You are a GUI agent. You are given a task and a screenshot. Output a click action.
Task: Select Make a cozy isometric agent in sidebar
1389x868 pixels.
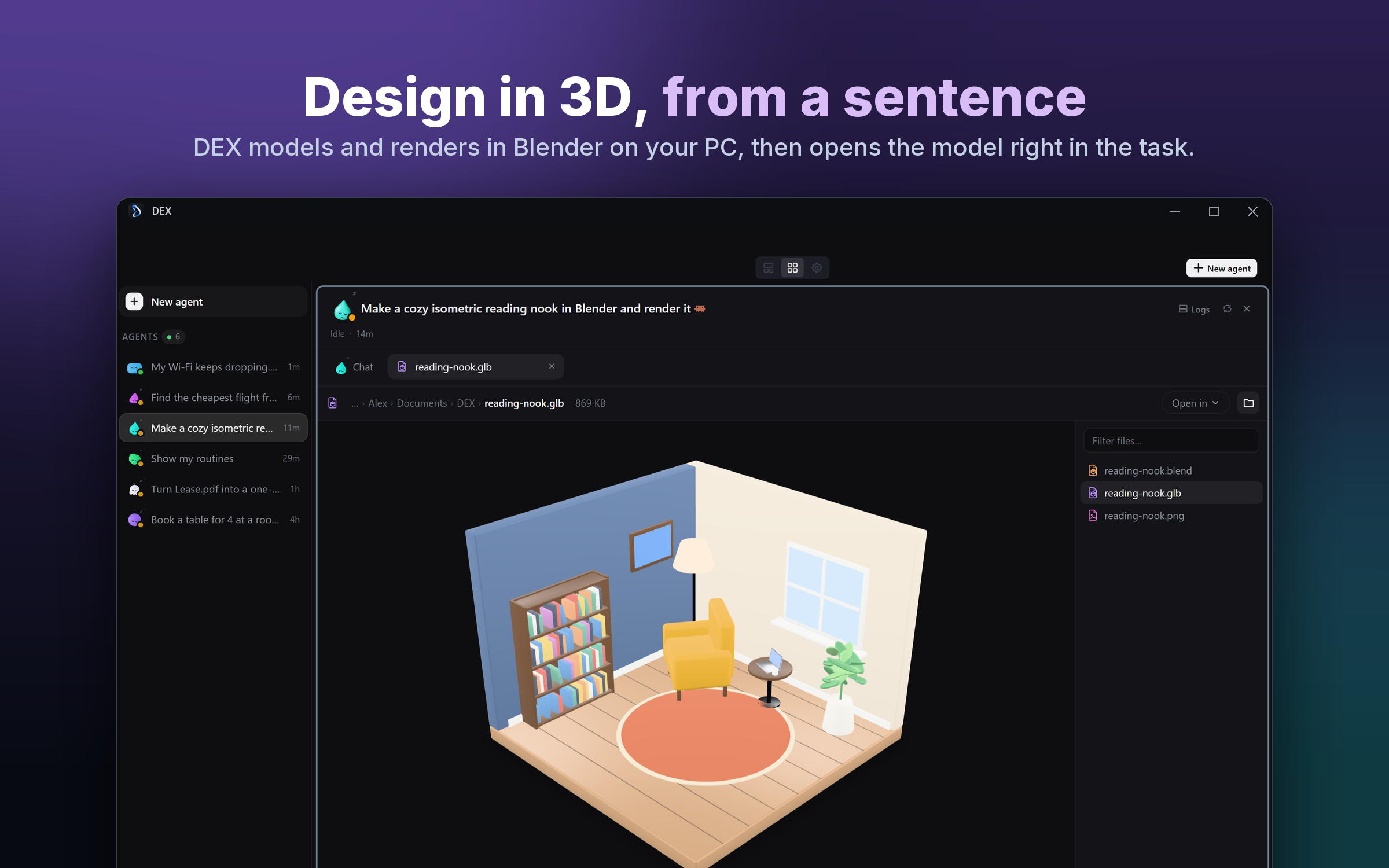(x=213, y=428)
